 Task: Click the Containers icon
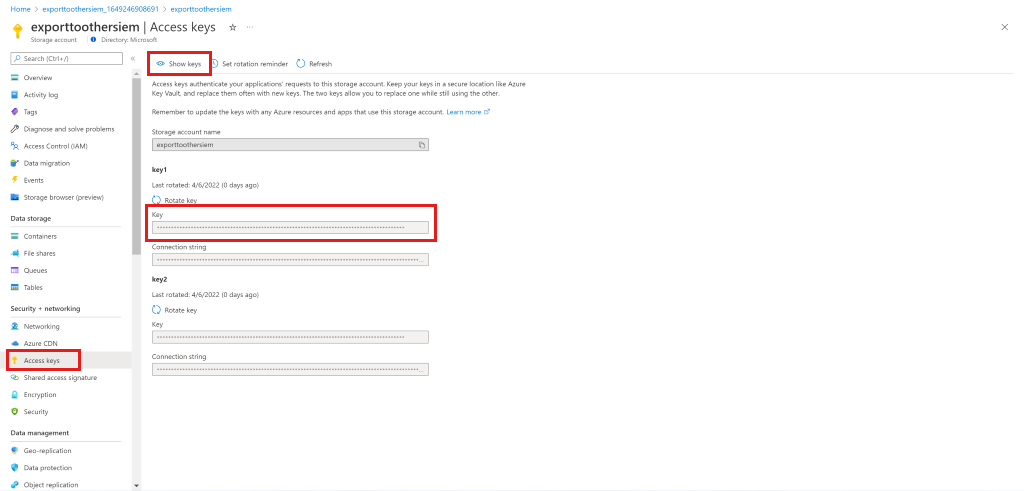pyautogui.click(x=14, y=236)
